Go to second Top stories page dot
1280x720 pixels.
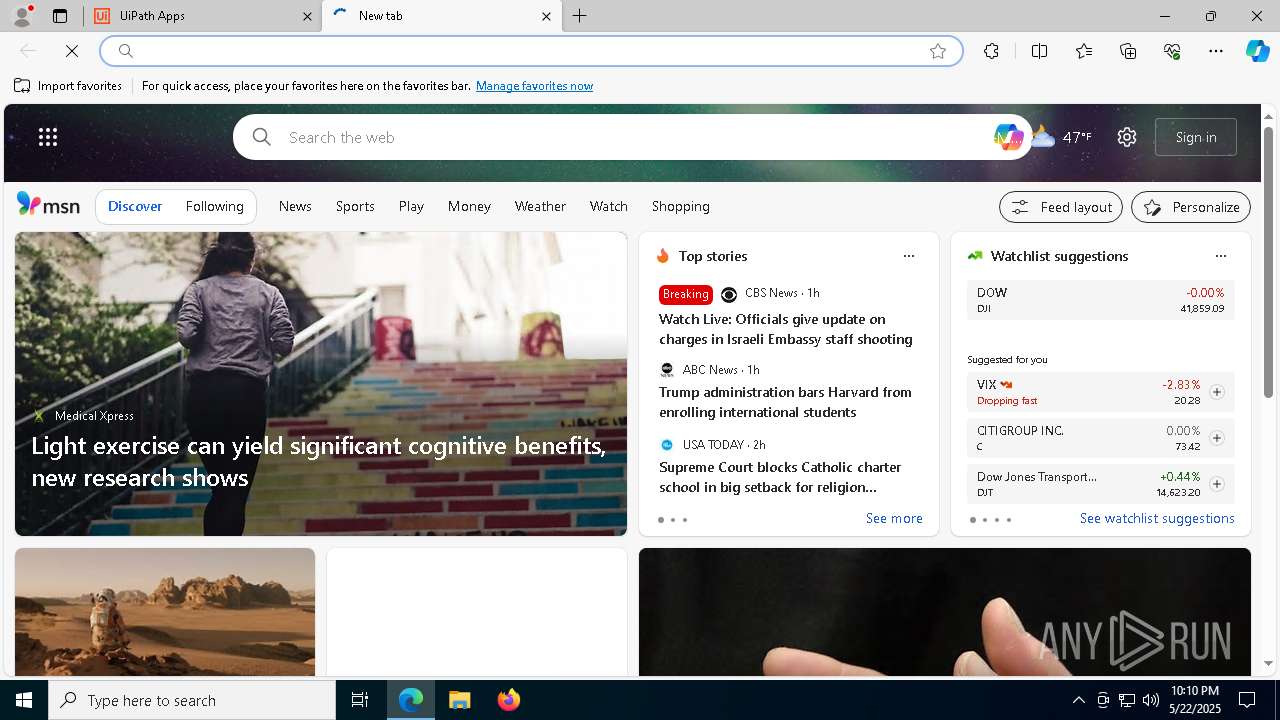point(673,520)
